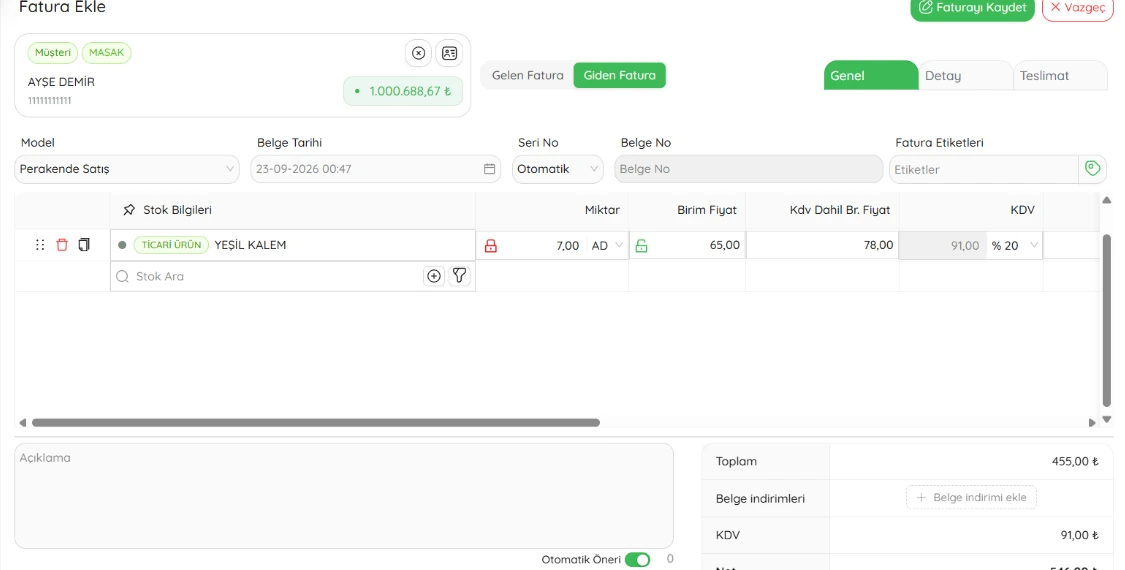The image size is (1125, 570).
Task: Click the plus icon in the Stok Ara field
Action: click(434, 276)
